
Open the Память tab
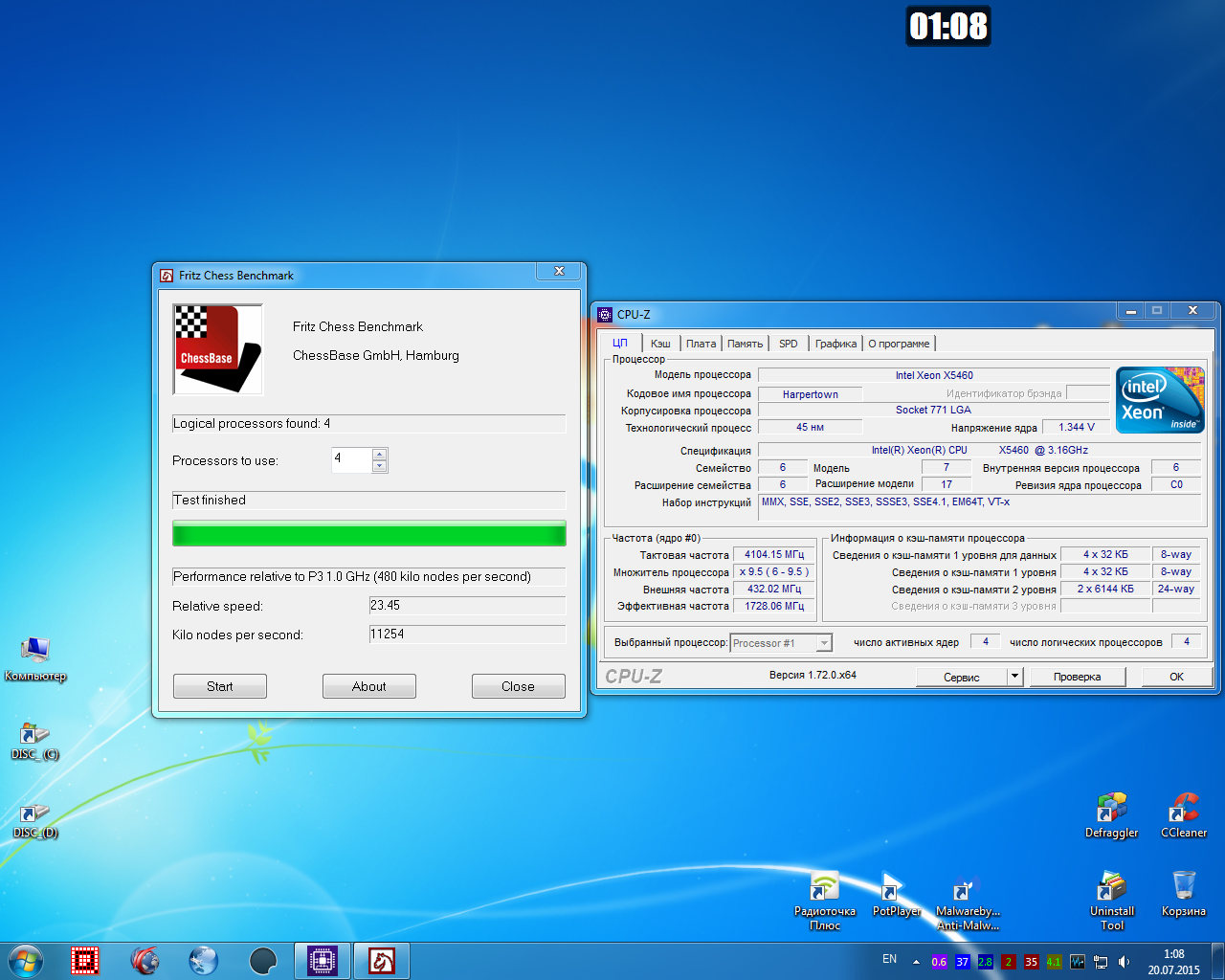[x=745, y=344]
